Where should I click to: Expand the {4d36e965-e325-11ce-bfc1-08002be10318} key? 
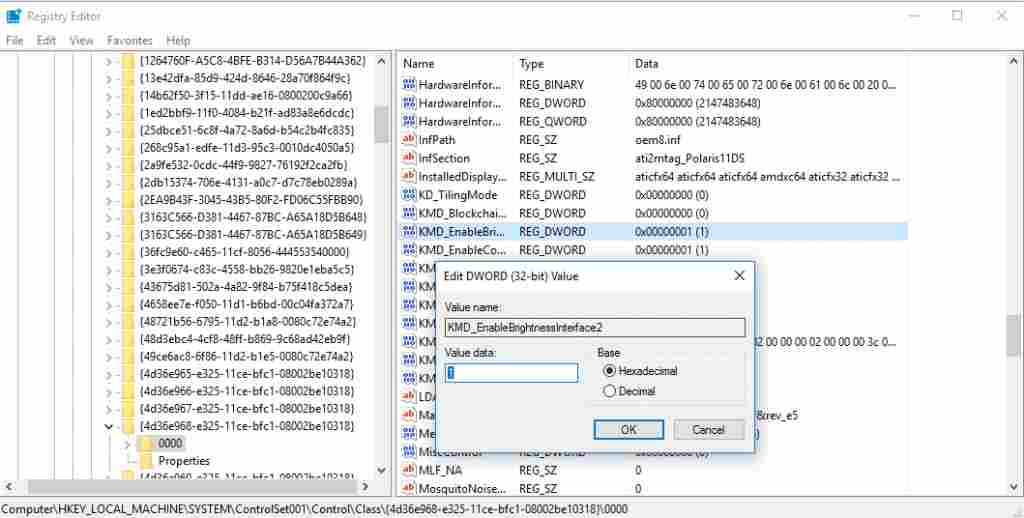[x=109, y=374]
